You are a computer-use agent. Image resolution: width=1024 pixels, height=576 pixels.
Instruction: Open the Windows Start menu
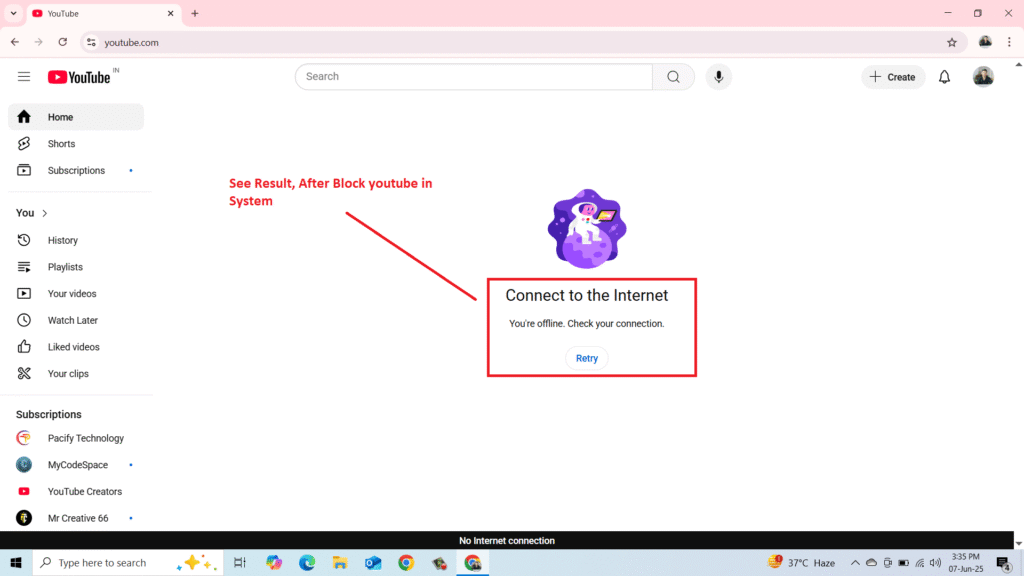tap(16, 562)
